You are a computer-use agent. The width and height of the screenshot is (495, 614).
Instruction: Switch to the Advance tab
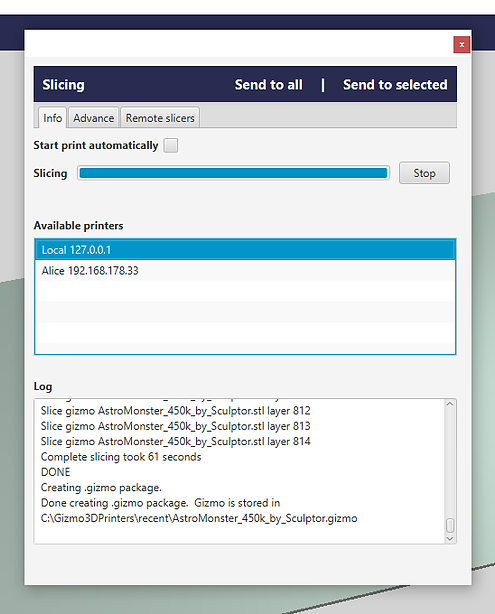tap(94, 117)
